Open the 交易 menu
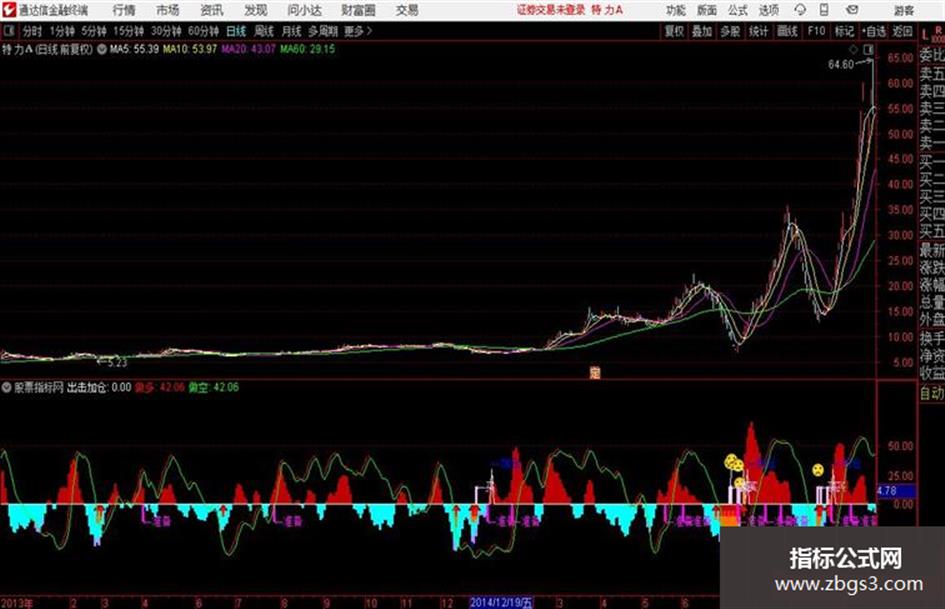This screenshot has width=945, height=609. [407, 10]
